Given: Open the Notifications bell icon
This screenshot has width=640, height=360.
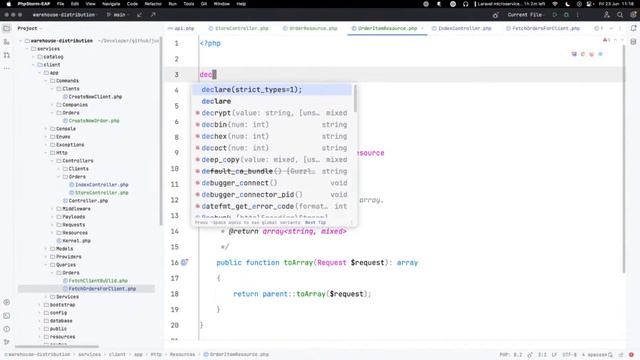Looking at the screenshot, I should (x=633, y=28).
